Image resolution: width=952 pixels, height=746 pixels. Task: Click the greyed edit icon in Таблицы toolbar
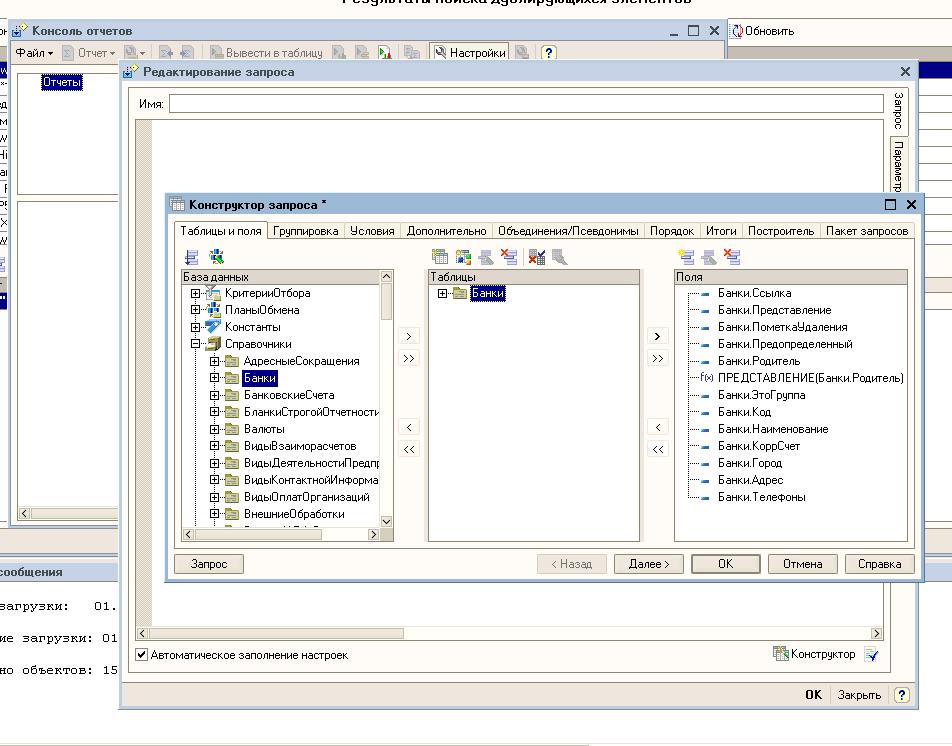tap(486, 257)
